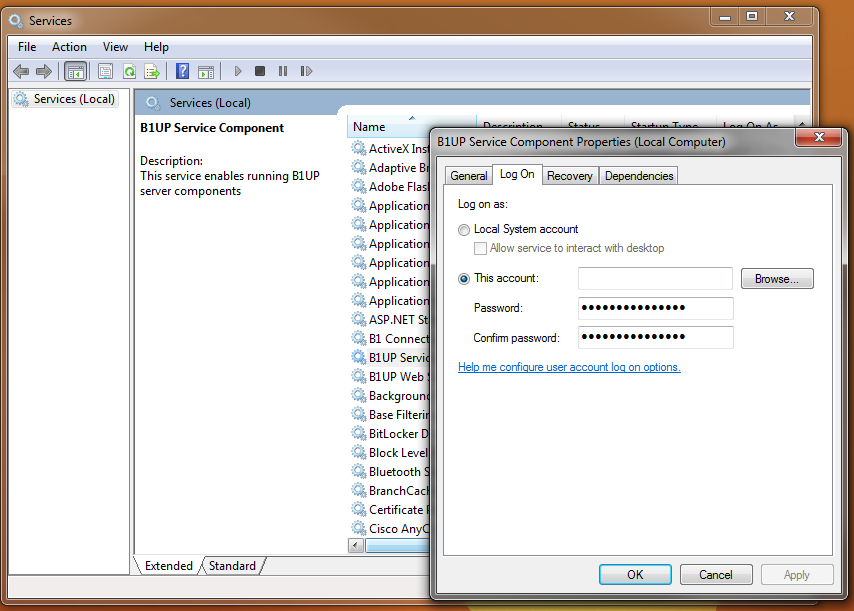Viewport: 854px width, 611px height.
Task: Select the gear icon of Certificate service
Action: point(358,509)
